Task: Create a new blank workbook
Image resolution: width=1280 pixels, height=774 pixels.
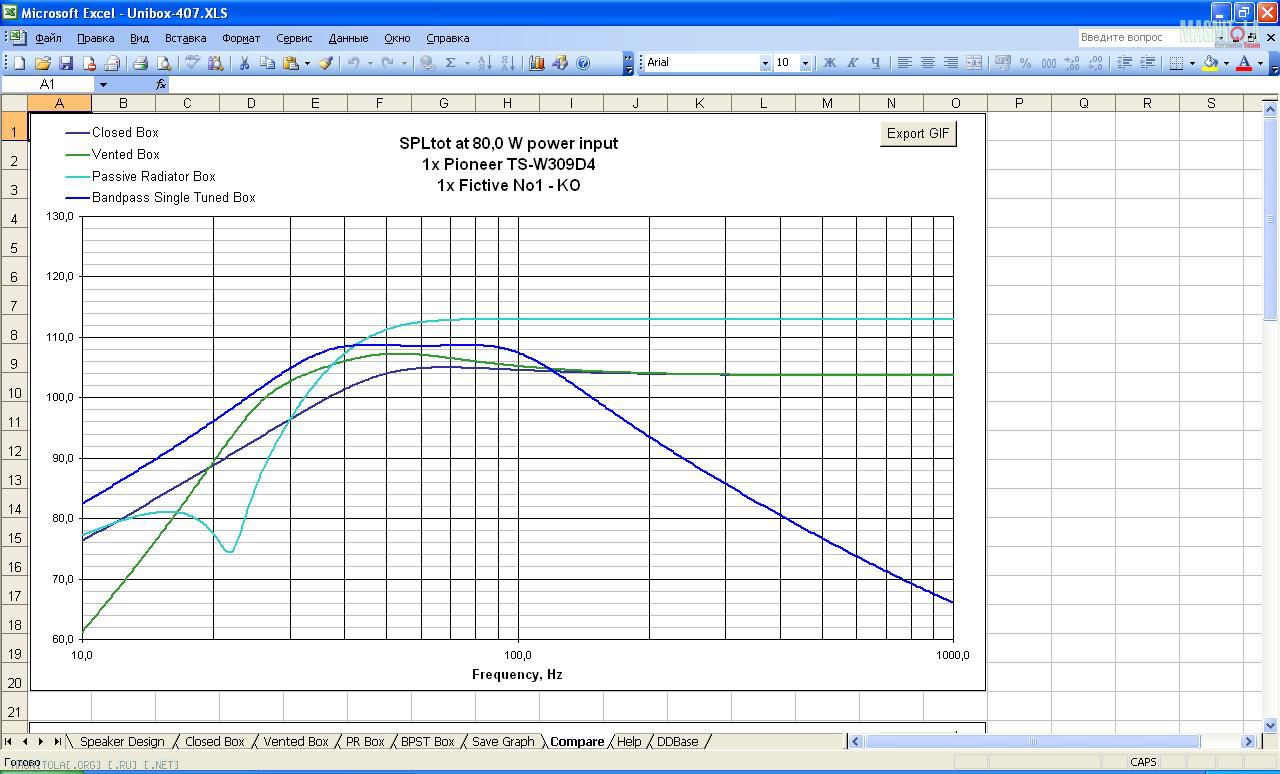Action: [x=19, y=63]
